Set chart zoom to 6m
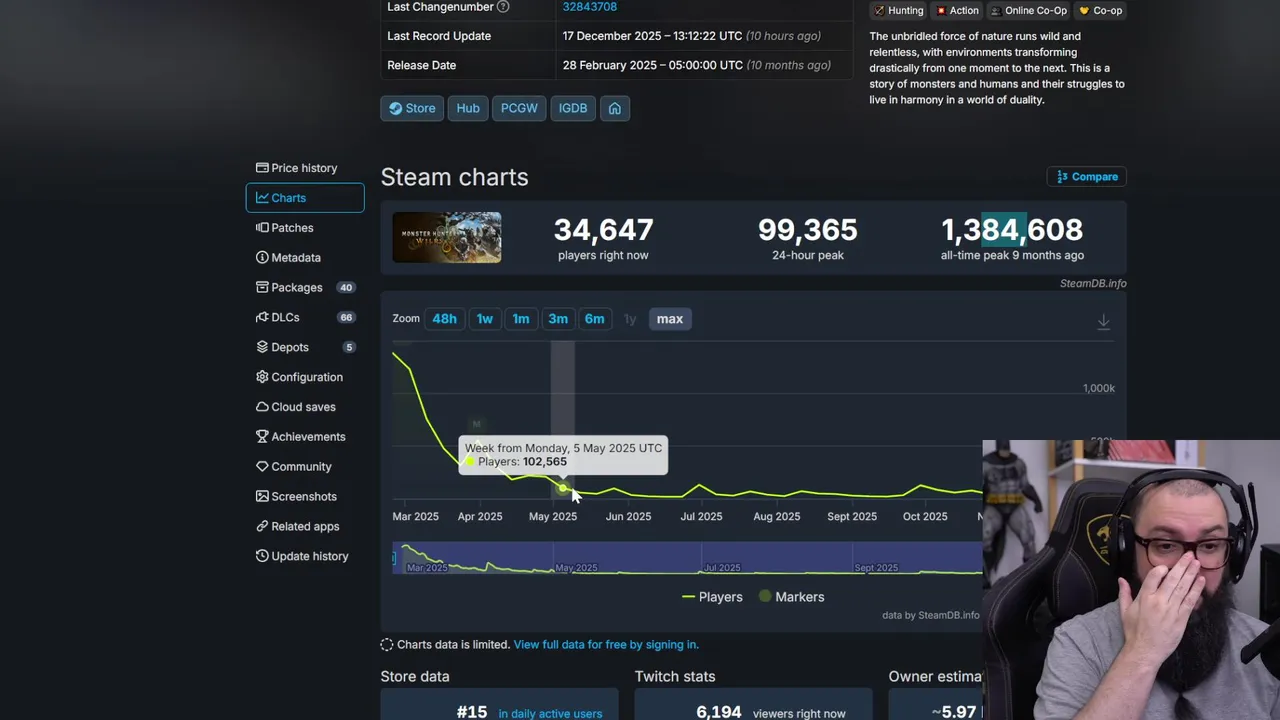 tap(595, 319)
